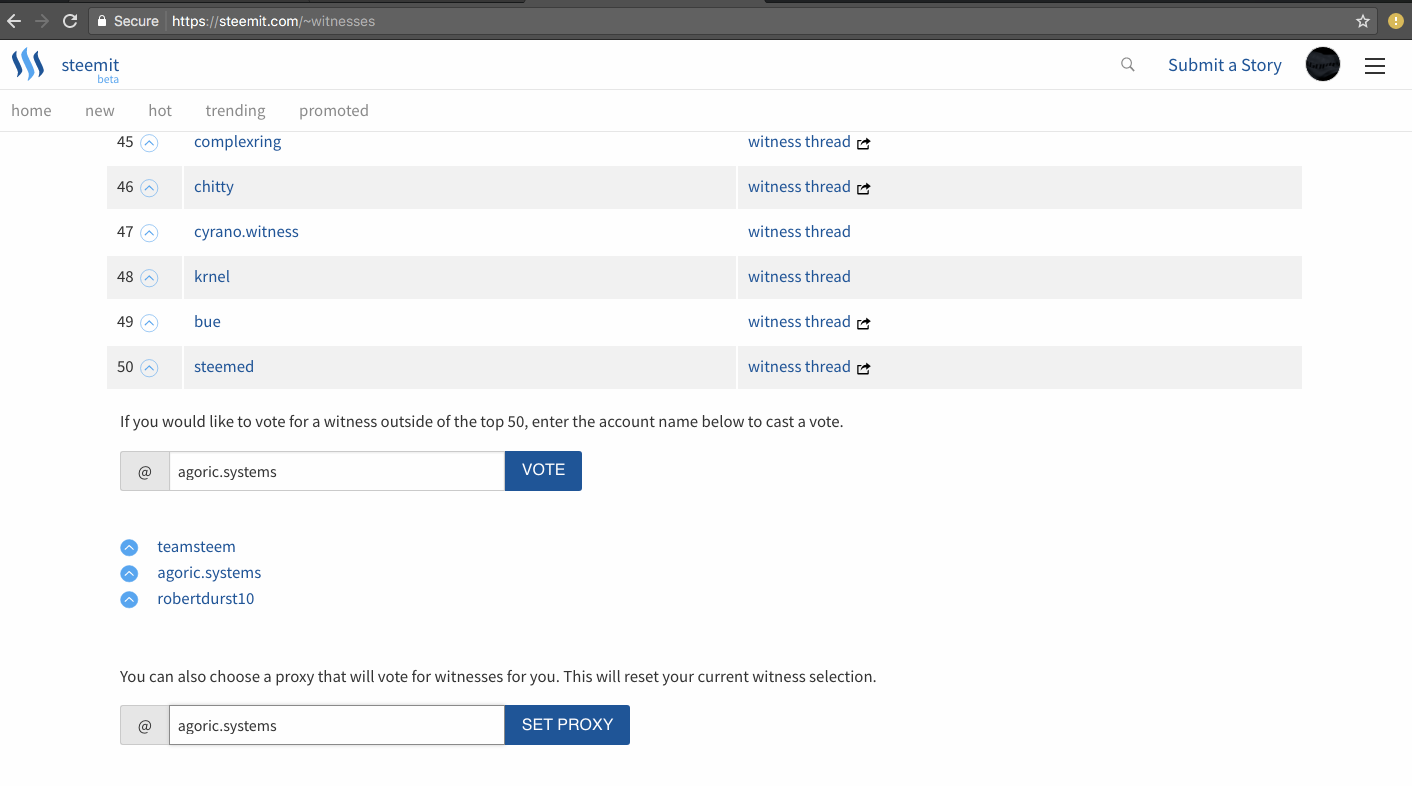Open krnel profile link
Screen dimensions: 1412x786
point(212,276)
